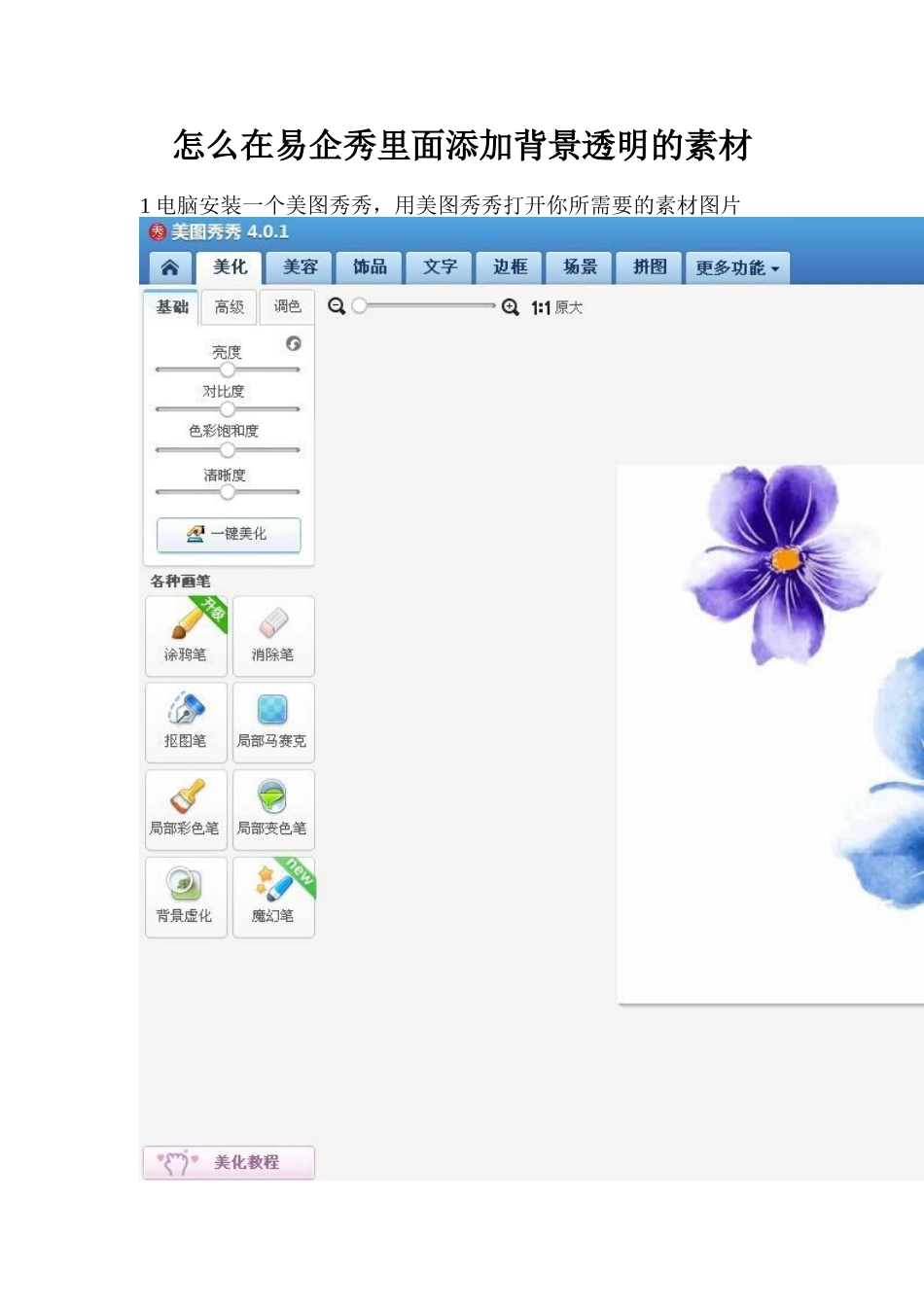
Task: Choose the 局部变色笔 recolor tool
Action: click(x=273, y=809)
